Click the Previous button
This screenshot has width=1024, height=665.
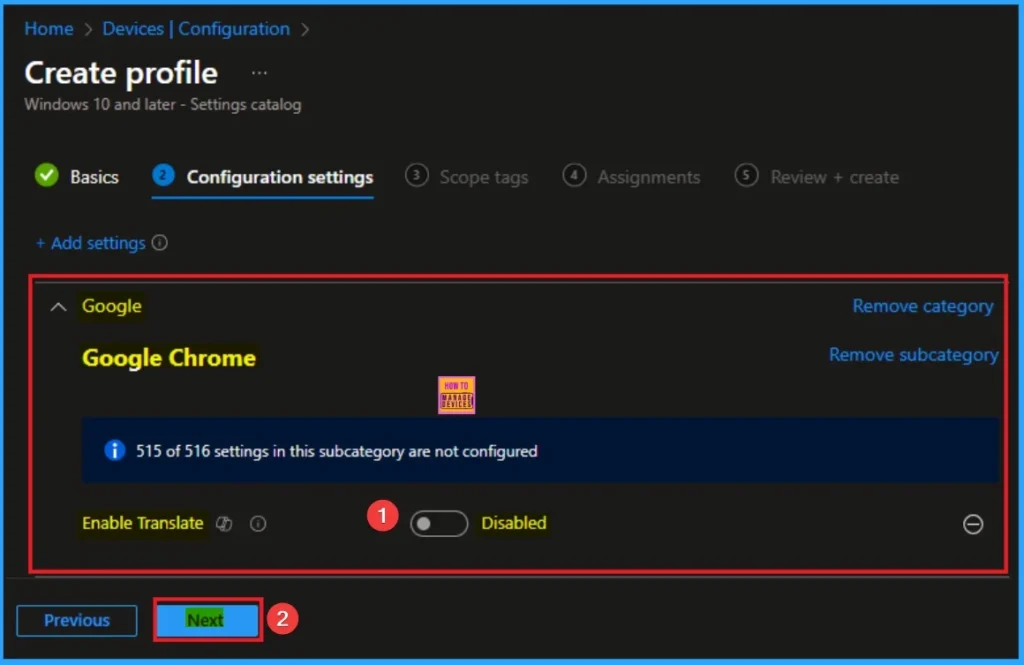click(x=77, y=620)
